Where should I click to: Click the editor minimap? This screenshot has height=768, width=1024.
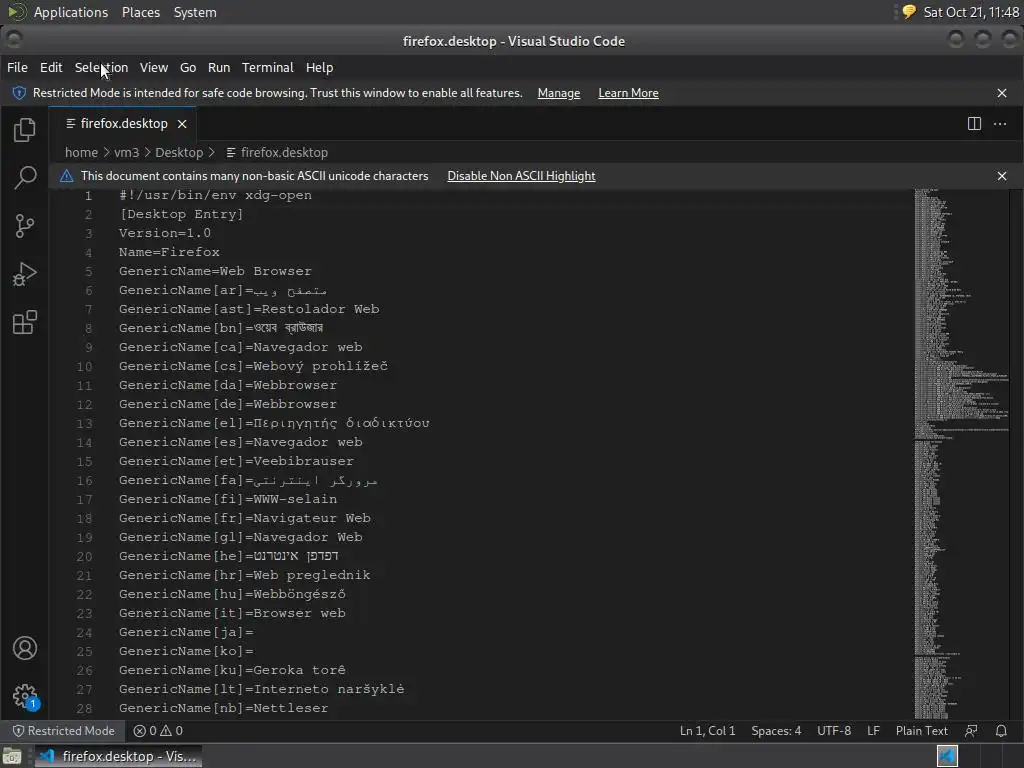tap(961, 454)
